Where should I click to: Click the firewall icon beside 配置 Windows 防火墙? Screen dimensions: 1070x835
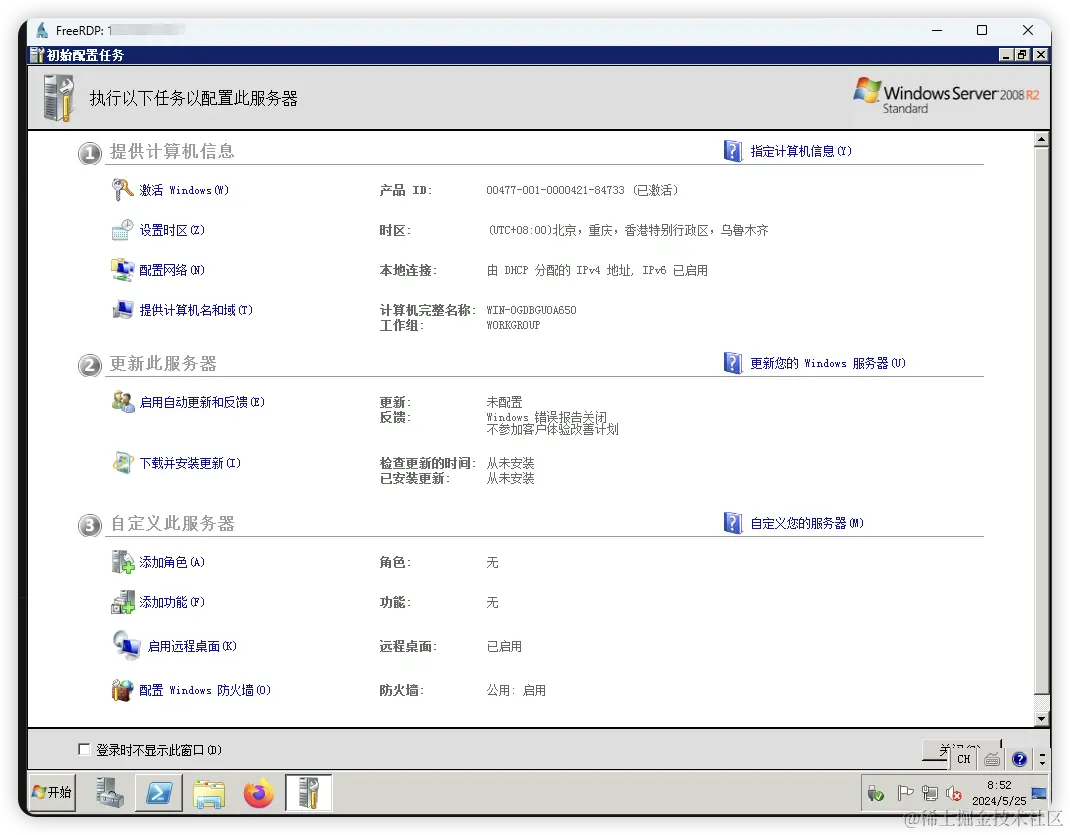coord(123,690)
